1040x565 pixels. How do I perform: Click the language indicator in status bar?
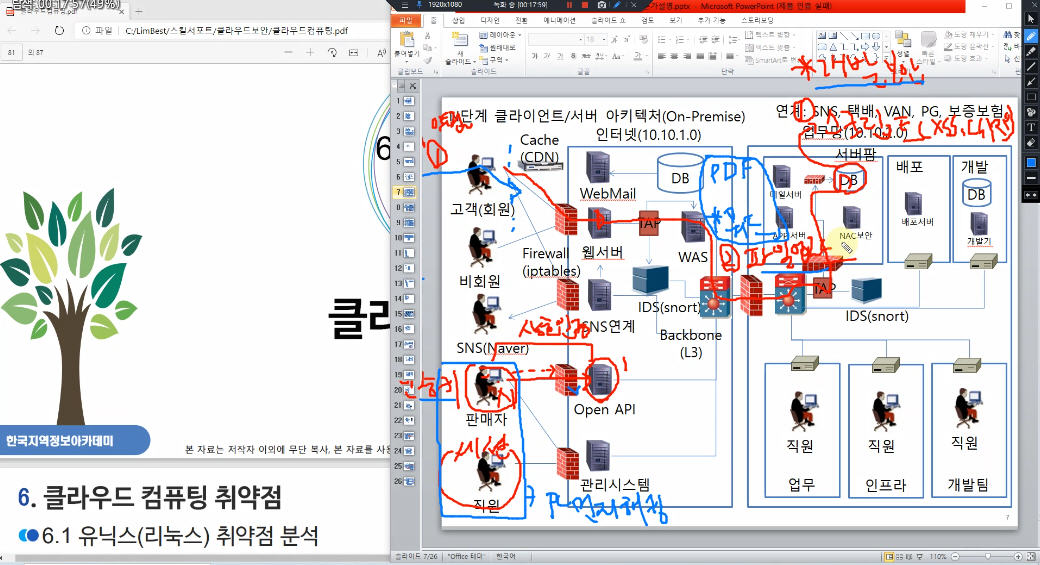[507, 556]
